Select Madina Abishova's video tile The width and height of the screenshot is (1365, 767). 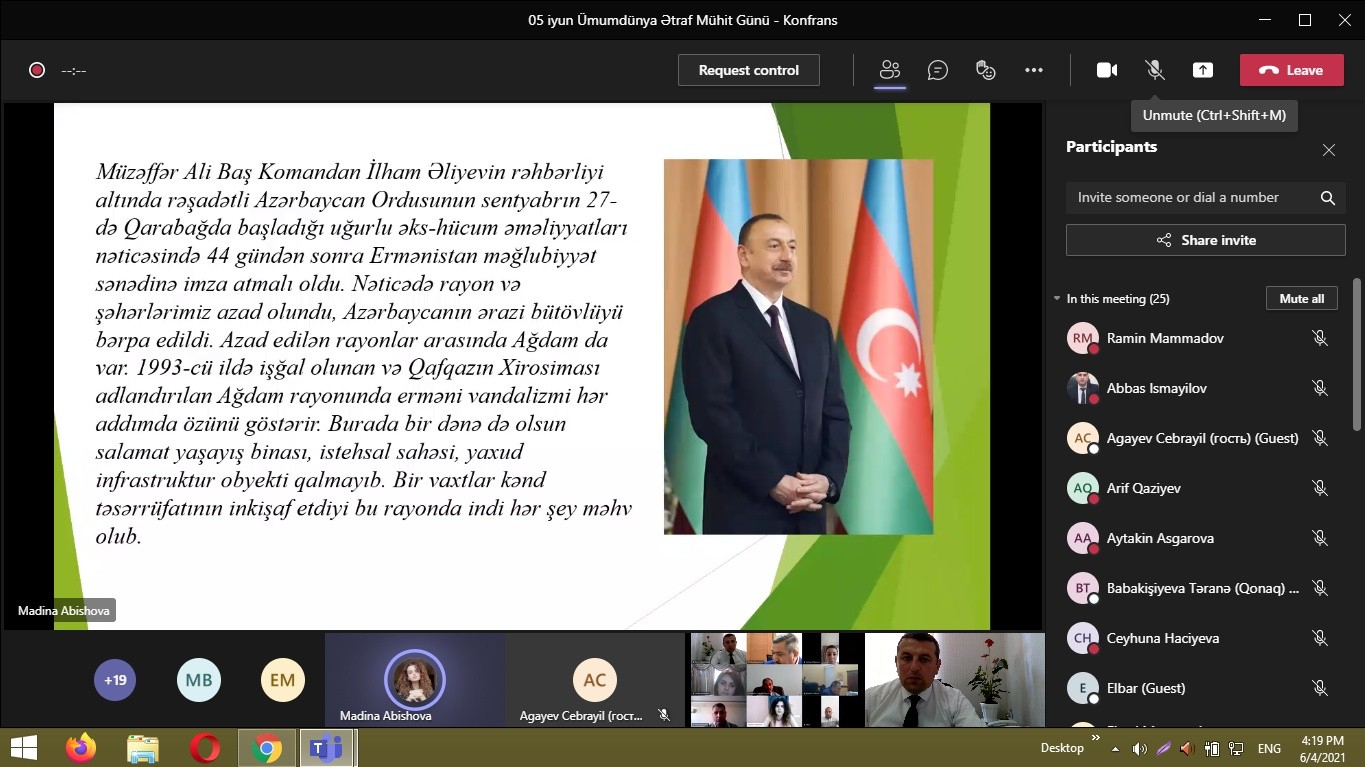point(415,680)
